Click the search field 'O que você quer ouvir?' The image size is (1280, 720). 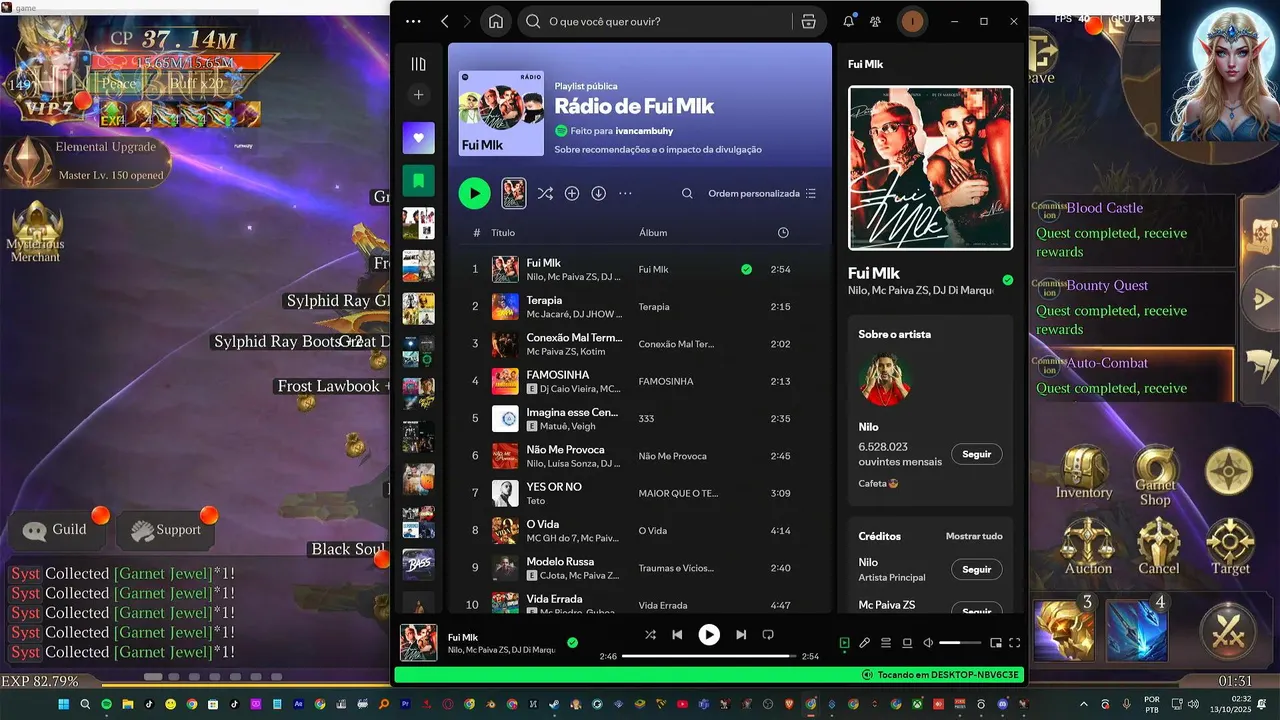coord(656,21)
